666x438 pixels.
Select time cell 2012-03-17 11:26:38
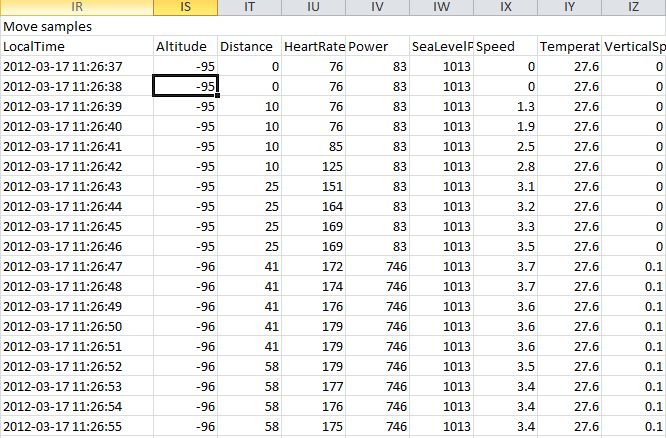point(76,86)
